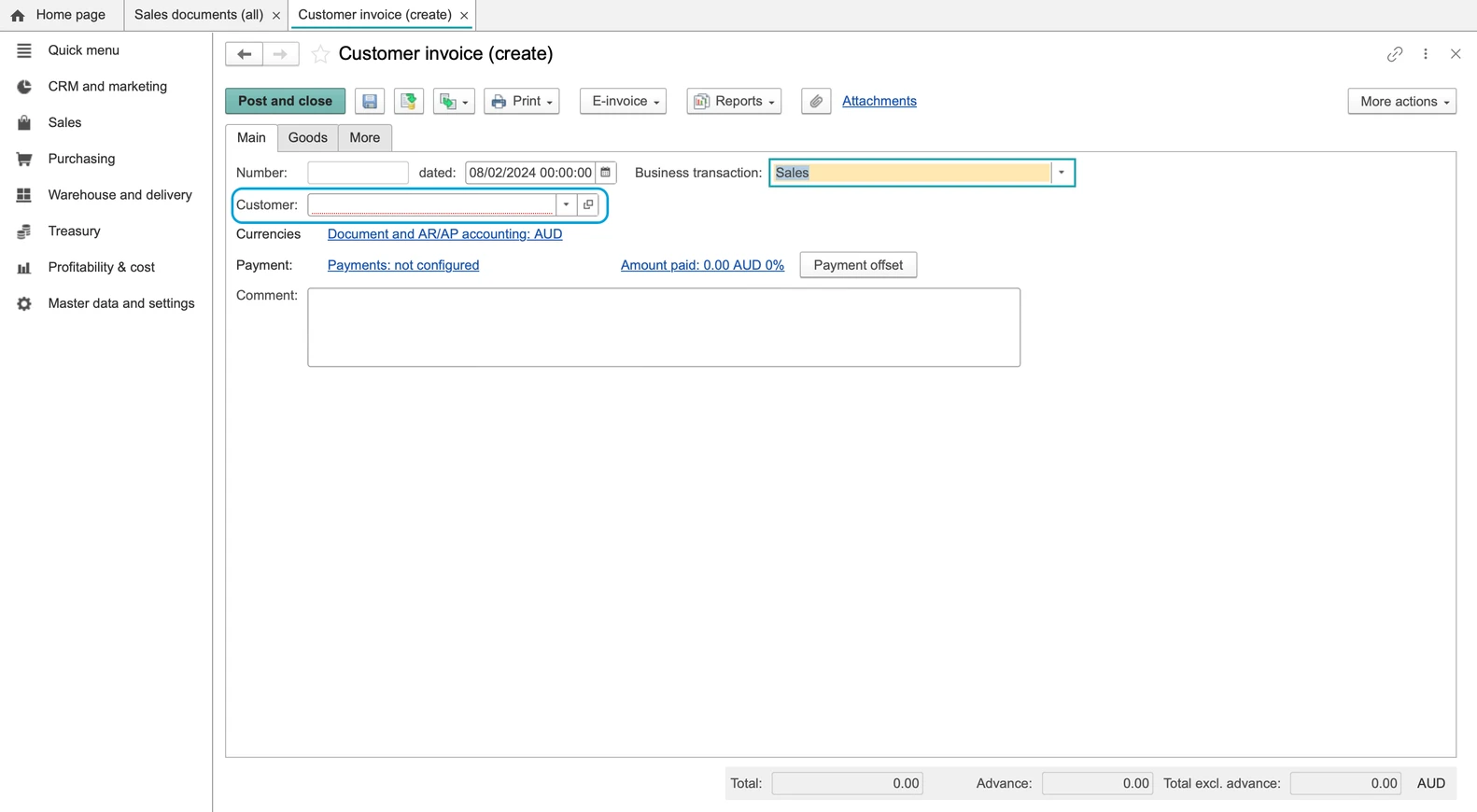The image size is (1477, 812).
Task: Open the calendar picker for date
Action: point(606,173)
